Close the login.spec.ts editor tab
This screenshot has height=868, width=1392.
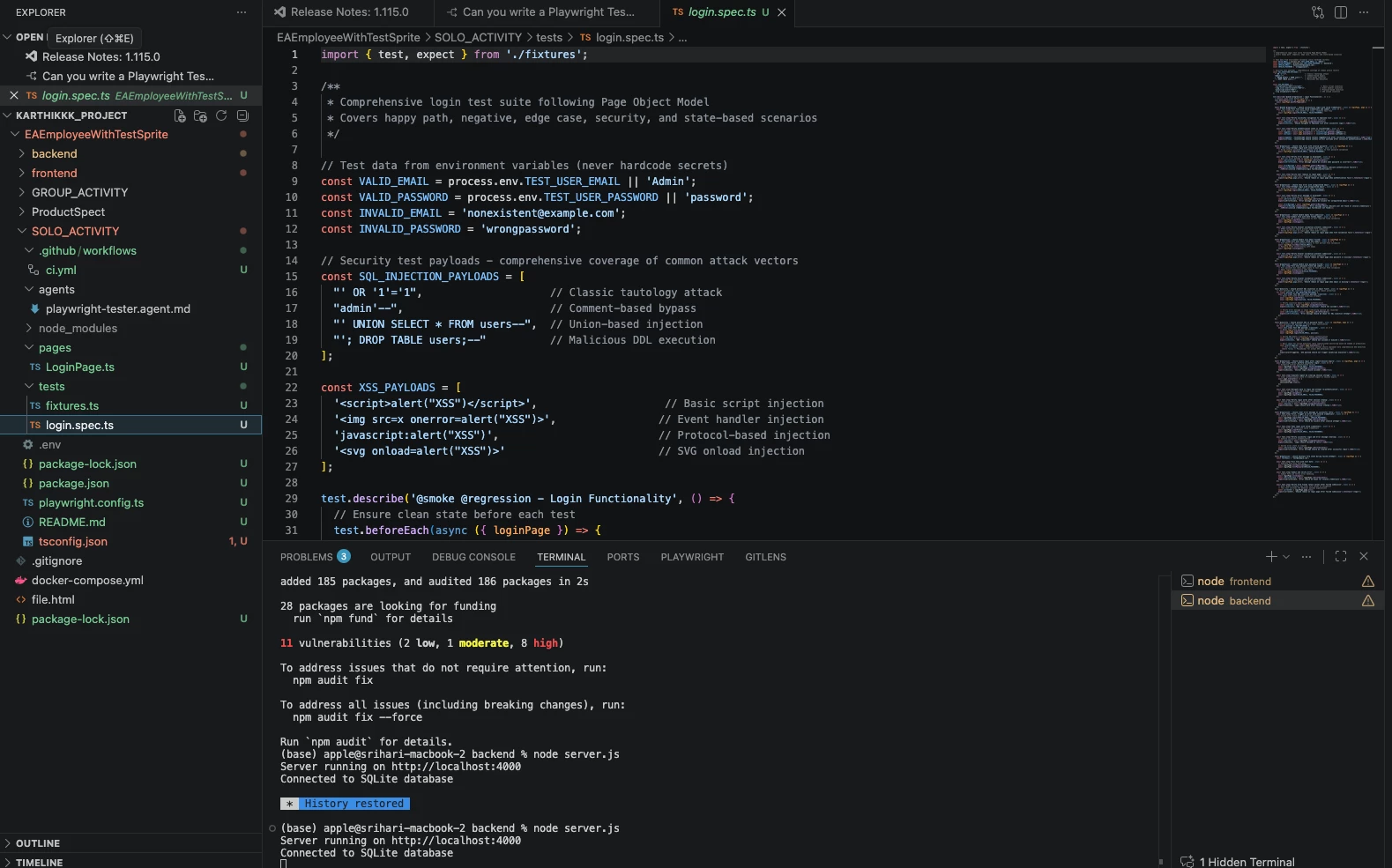(x=782, y=12)
